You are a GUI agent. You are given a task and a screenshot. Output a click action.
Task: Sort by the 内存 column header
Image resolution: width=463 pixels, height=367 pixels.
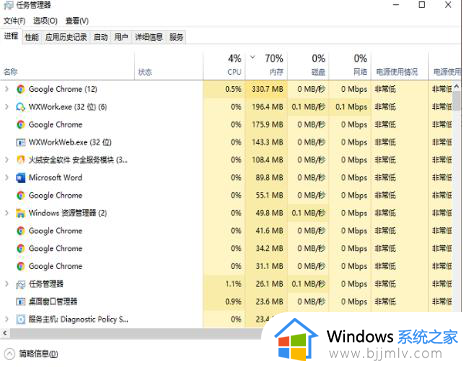pyautogui.click(x=266, y=66)
